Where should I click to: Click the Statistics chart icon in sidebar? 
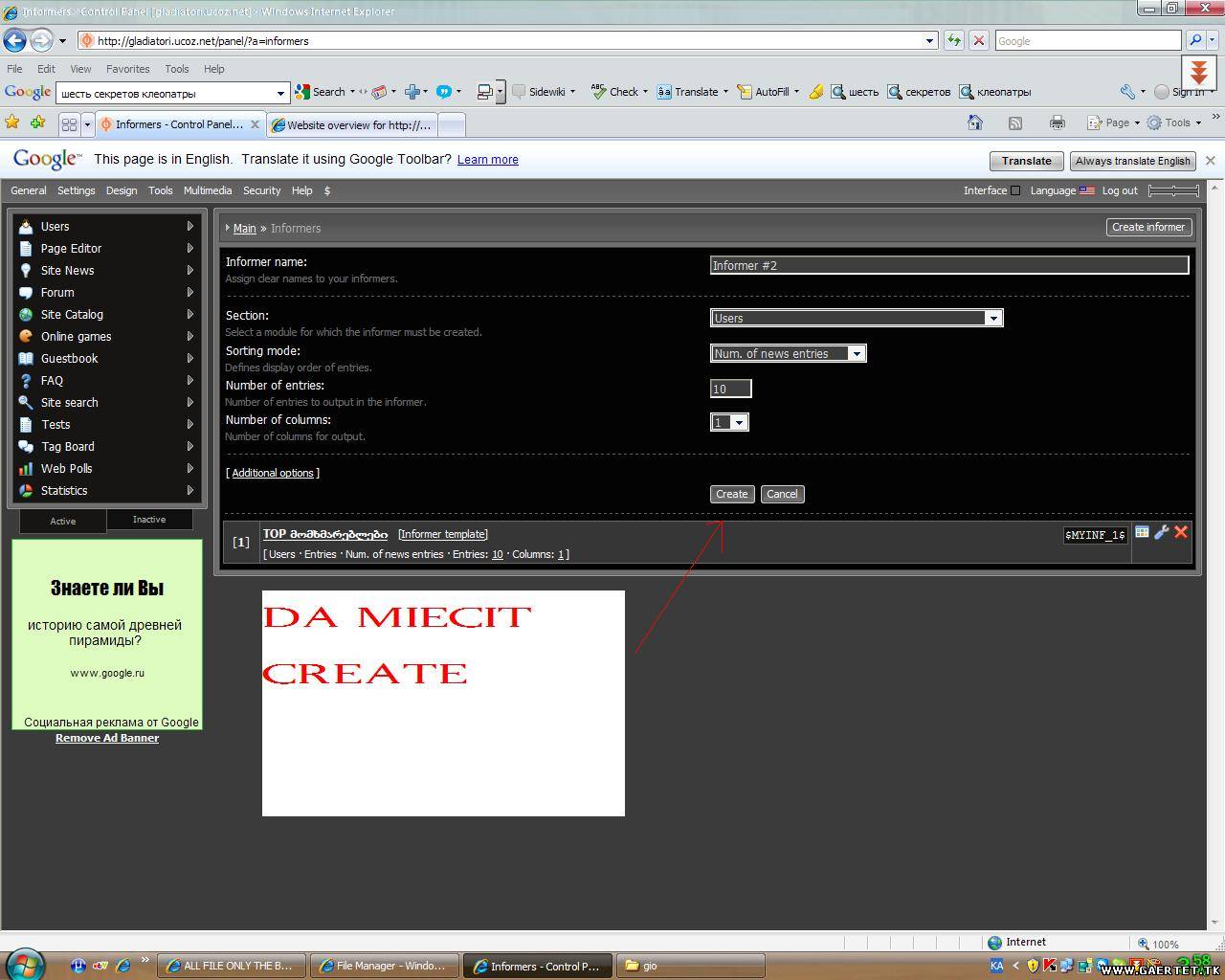[x=26, y=491]
